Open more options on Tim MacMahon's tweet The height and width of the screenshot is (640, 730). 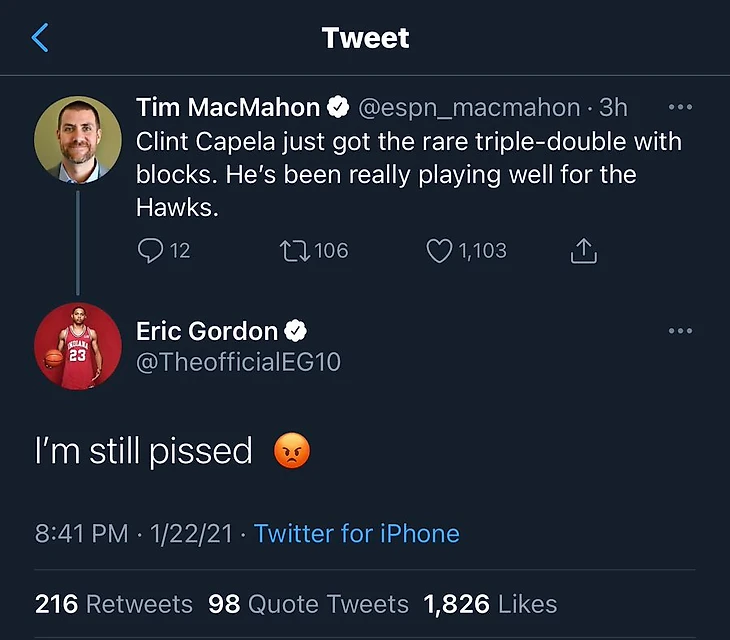pyautogui.click(x=680, y=107)
